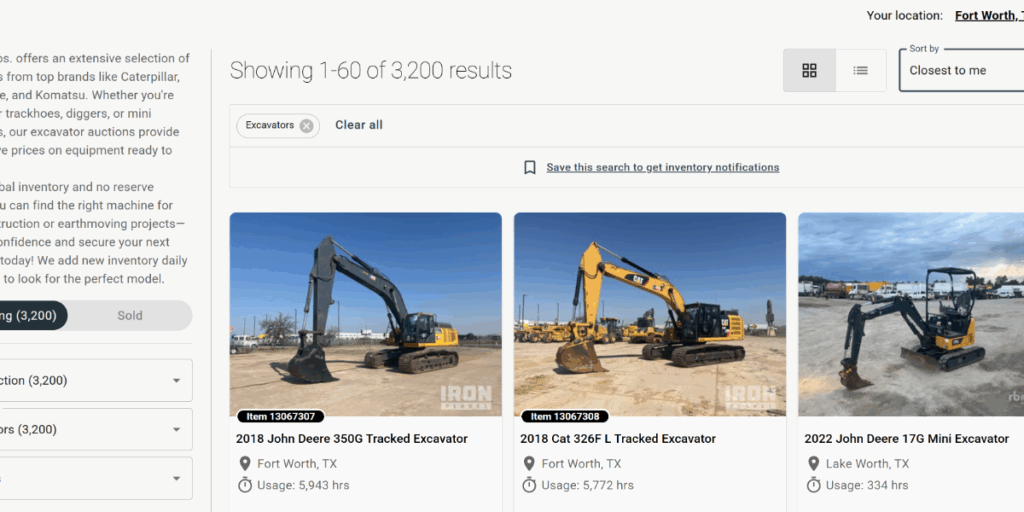
Task: Click usage timer icon on John Deere 17G card
Action: click(813, 485)
